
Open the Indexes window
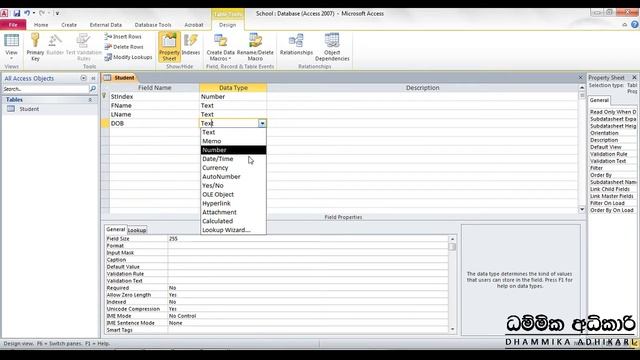tap(191, 45)
